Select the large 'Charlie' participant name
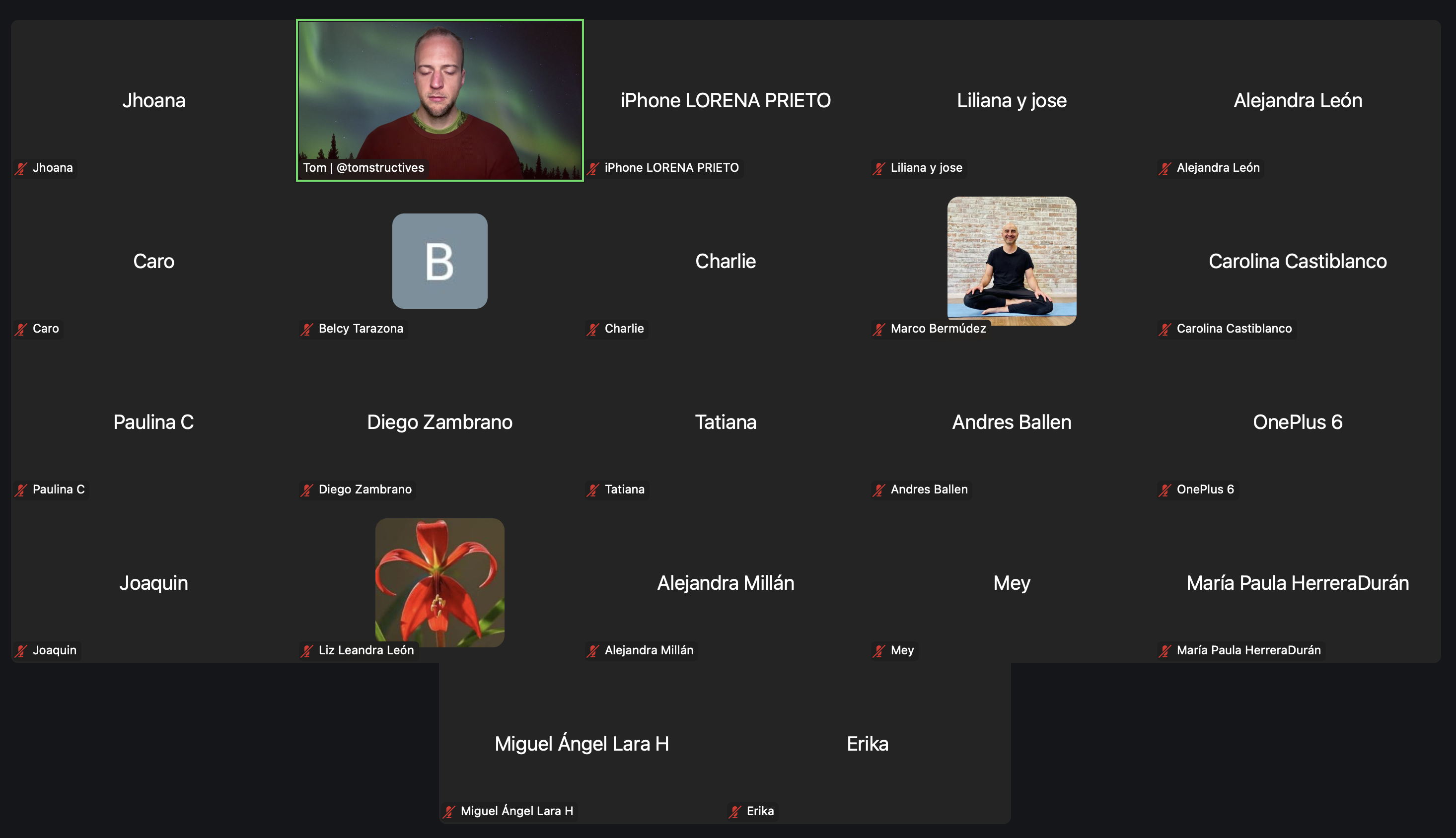 point(726,261)
